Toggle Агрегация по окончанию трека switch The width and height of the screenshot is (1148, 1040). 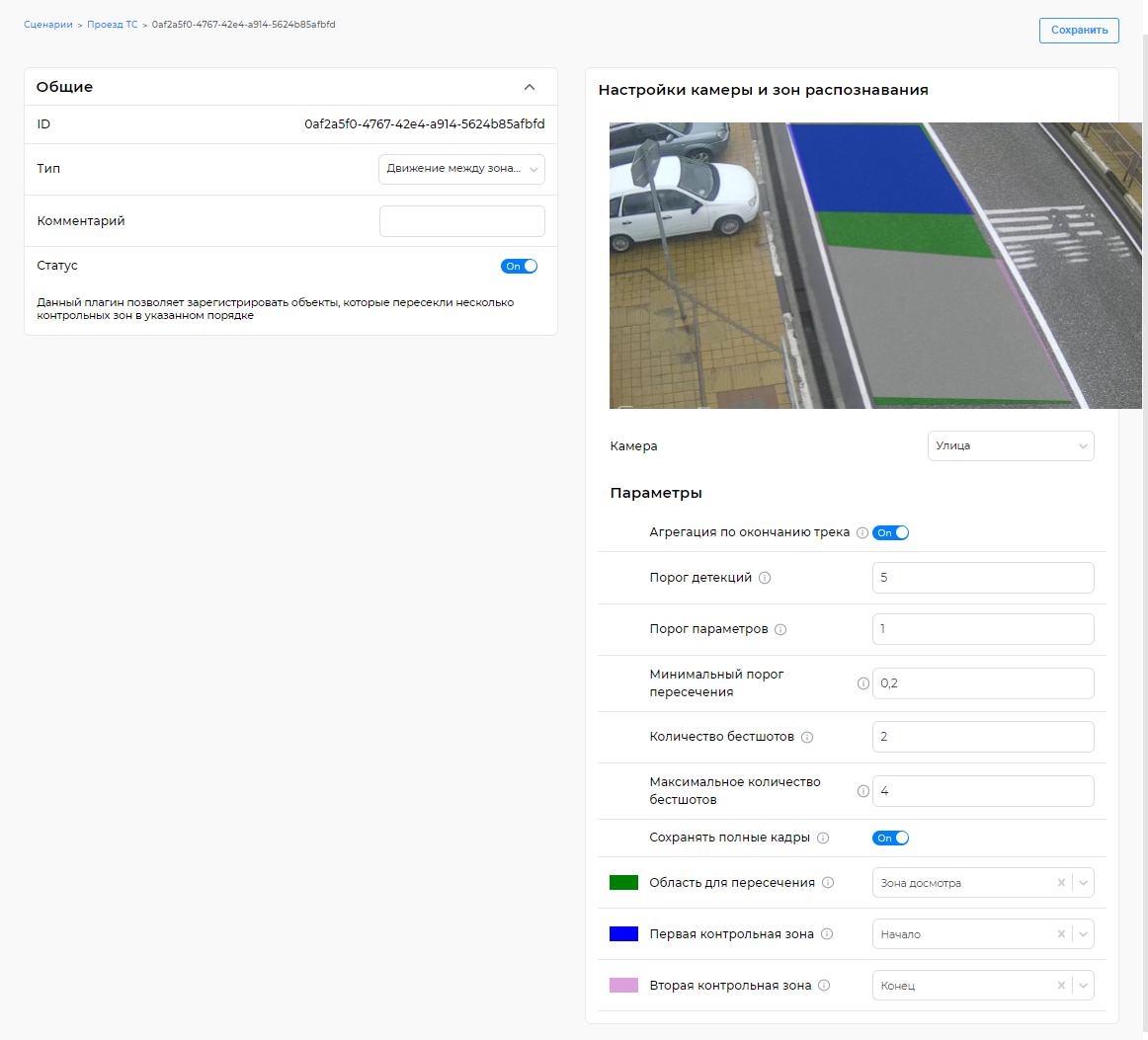click(x=890, y=532)
